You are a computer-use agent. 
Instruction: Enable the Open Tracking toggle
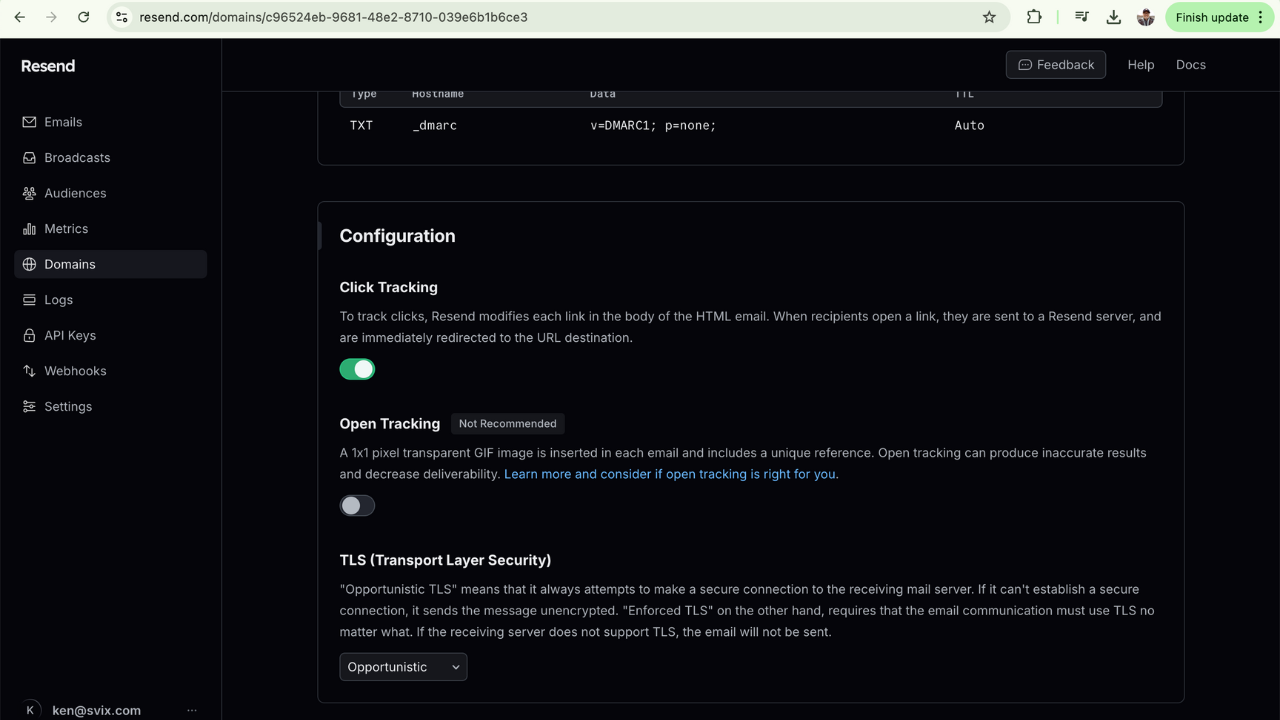(357, 506)
